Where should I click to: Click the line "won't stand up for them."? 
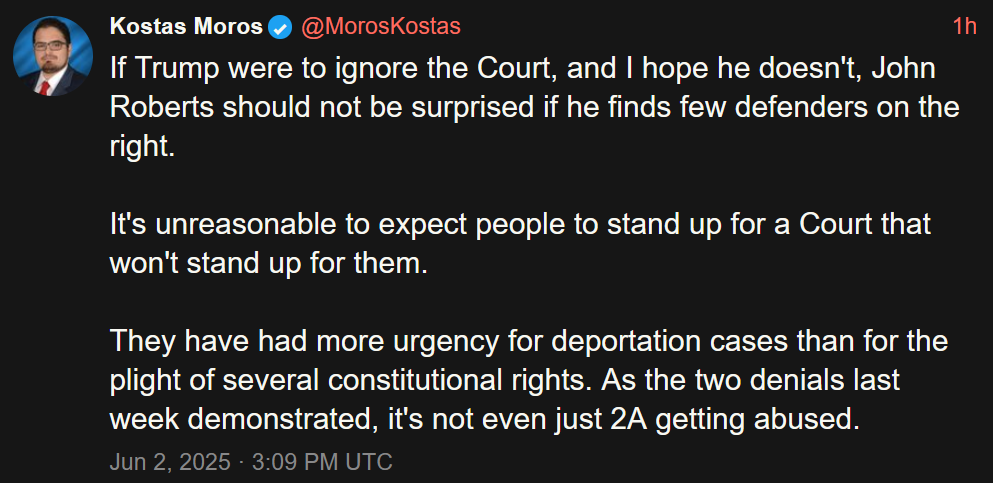265,264
